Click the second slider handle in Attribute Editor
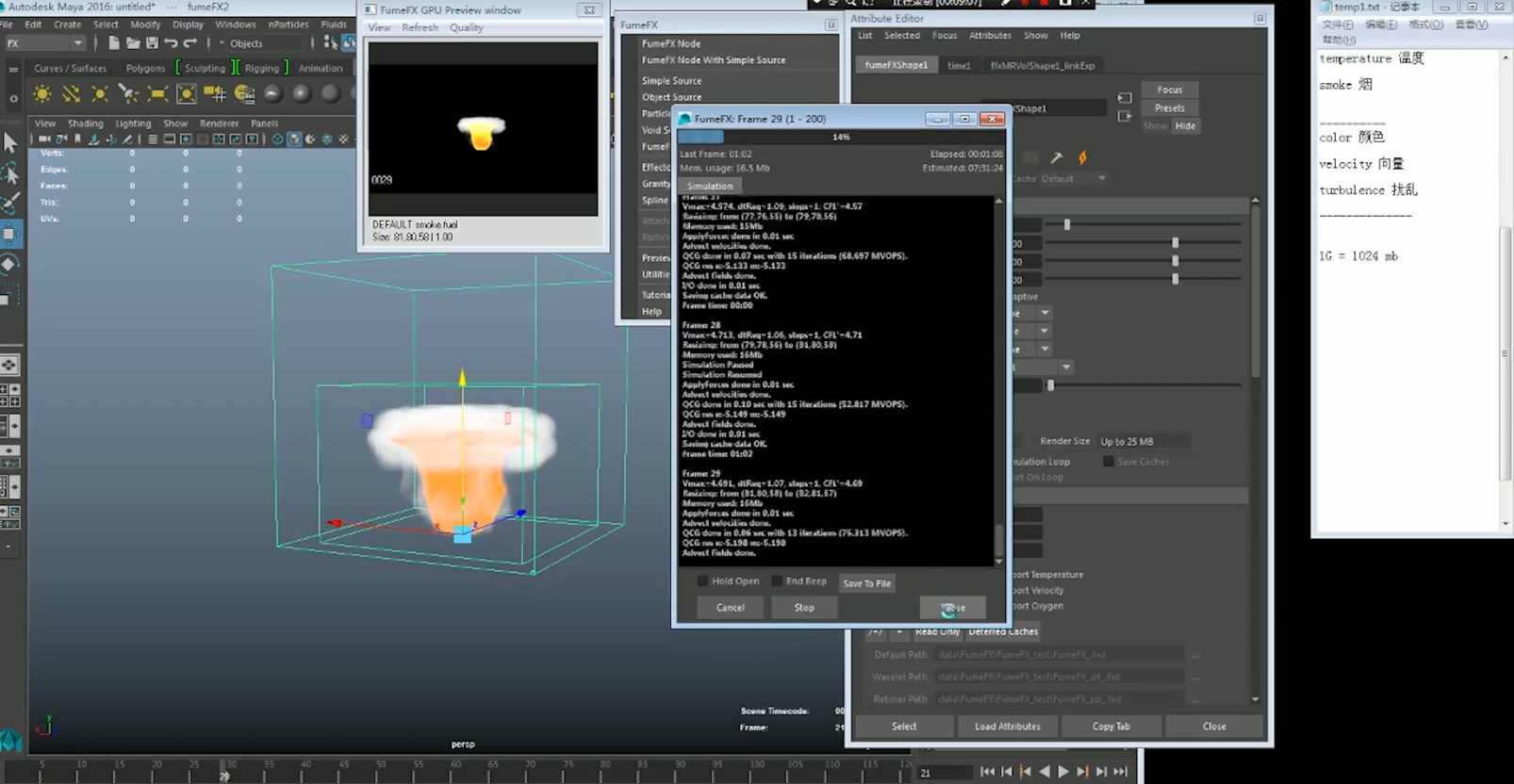 coord(1176,243)
